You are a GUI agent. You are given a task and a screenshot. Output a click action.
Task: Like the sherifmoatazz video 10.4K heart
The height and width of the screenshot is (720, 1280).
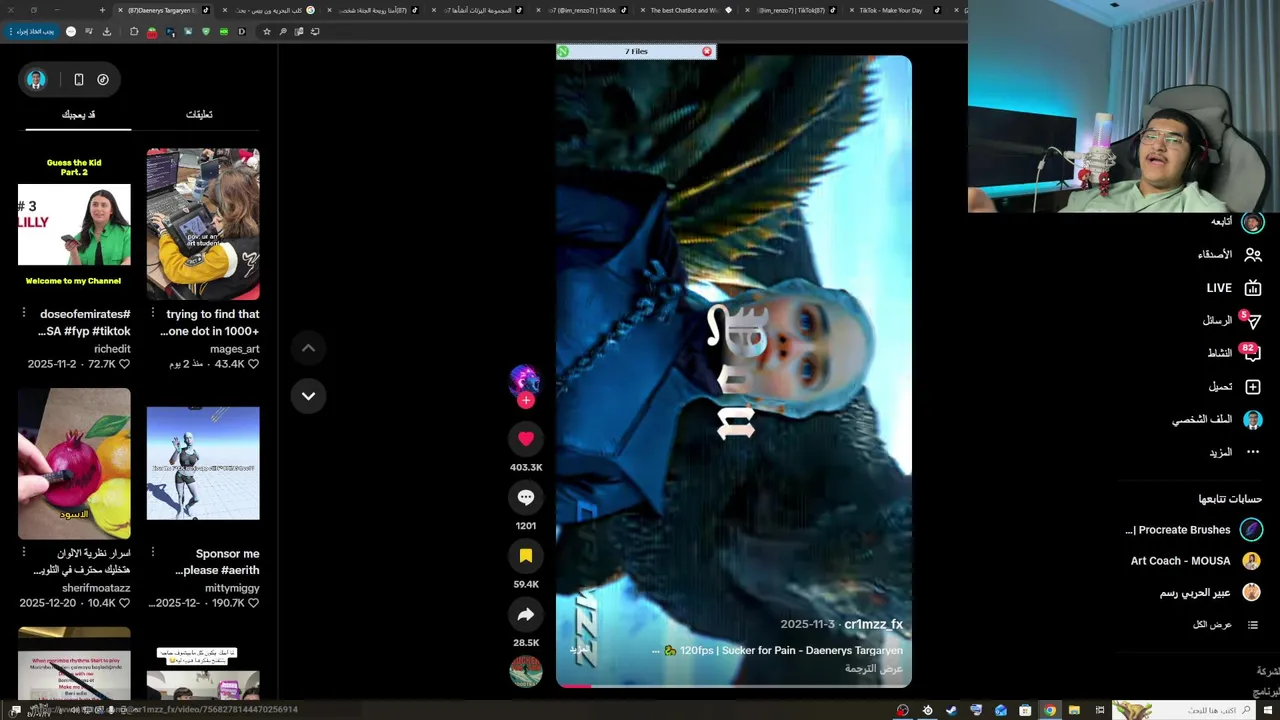125,603
